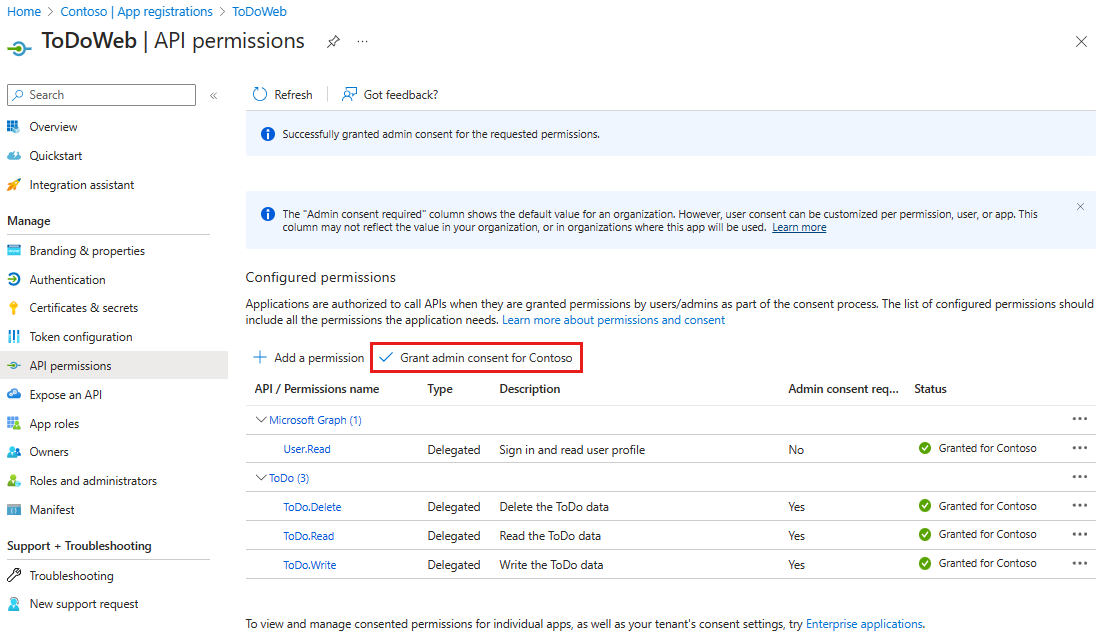Open Contoso | App registrations breadcrumb

point(136,11)
